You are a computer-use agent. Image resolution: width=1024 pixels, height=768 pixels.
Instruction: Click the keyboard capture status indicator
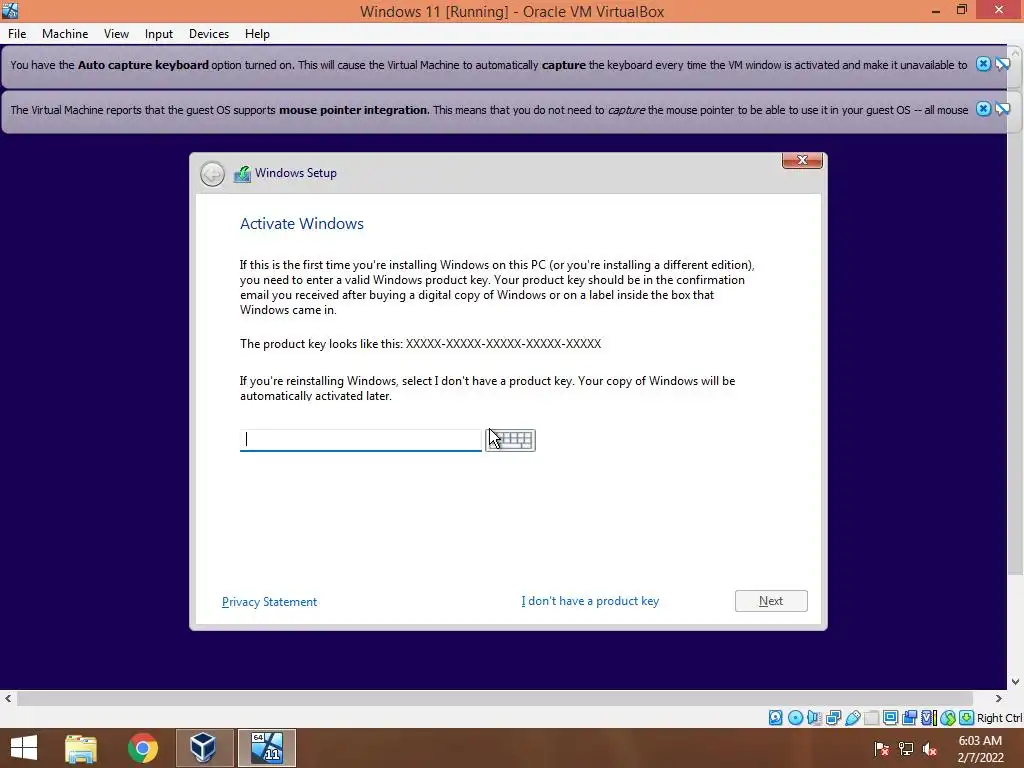(967, 718)
